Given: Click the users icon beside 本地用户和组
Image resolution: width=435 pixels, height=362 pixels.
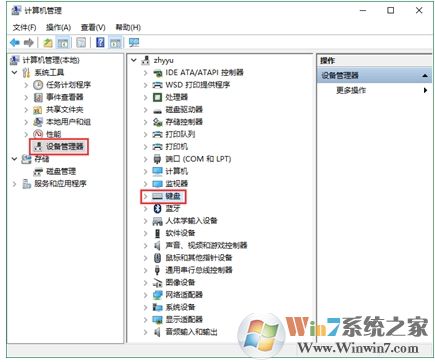Looking at the screenshot, I should point(38,122).
